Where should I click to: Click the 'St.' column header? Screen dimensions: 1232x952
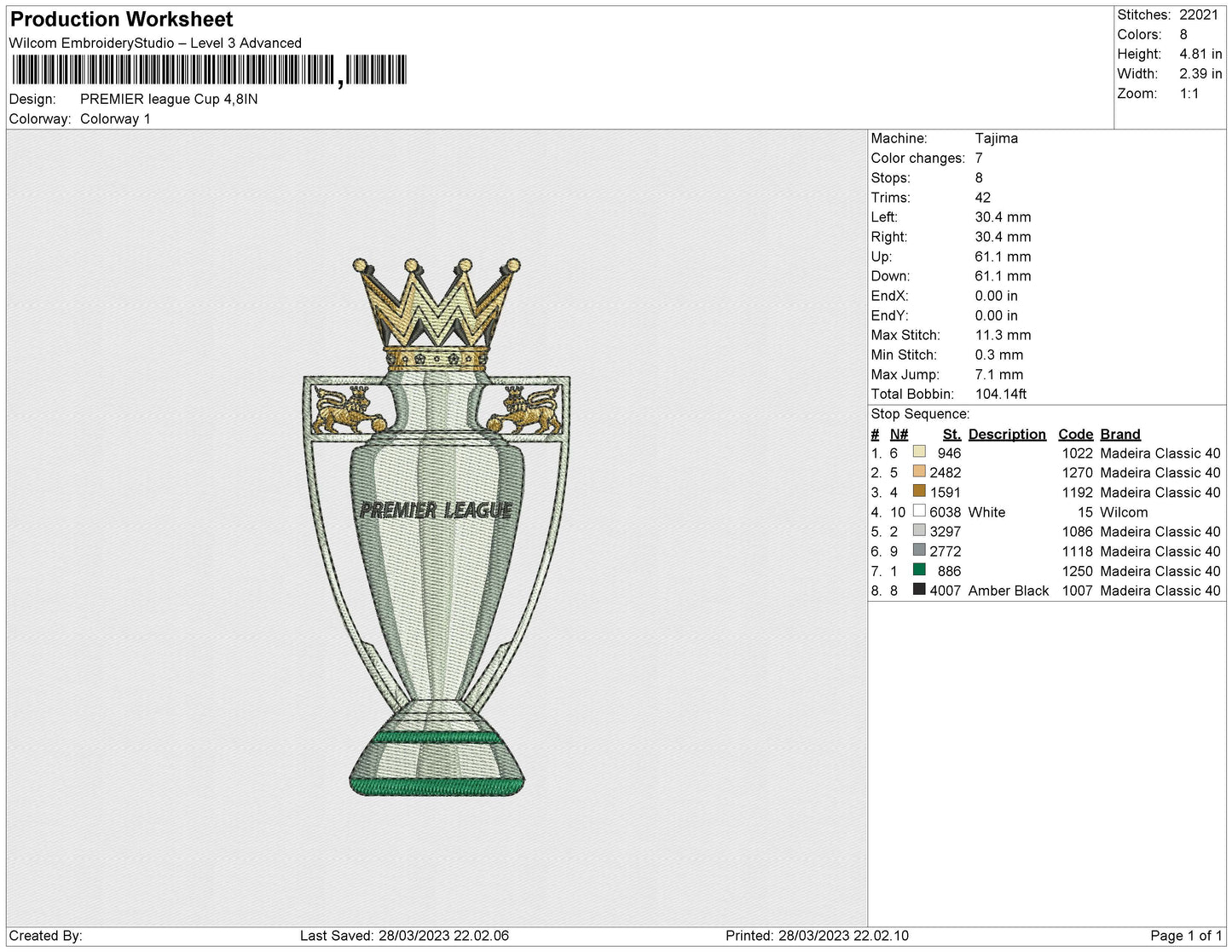951,434
